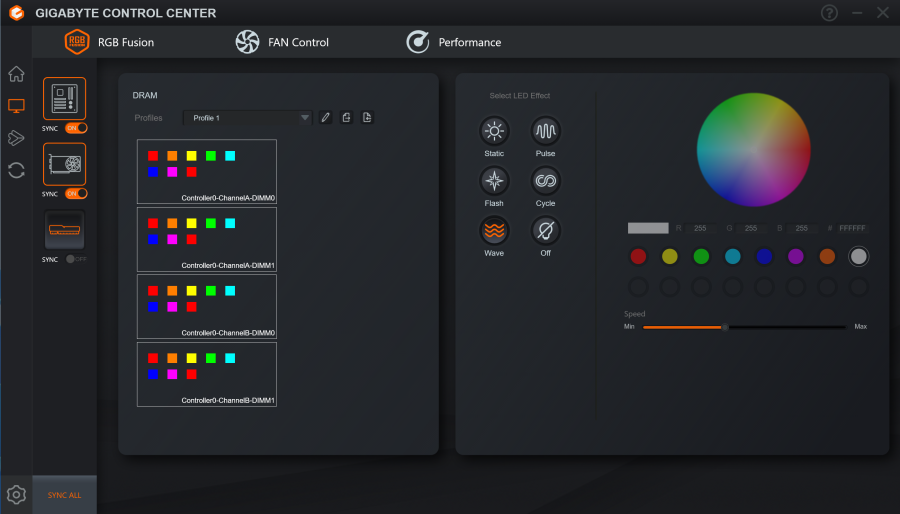Viewport: 900px width, 514px height.
Task: Turn LEDs off with the Off effect icon
Action: (545, 231)
